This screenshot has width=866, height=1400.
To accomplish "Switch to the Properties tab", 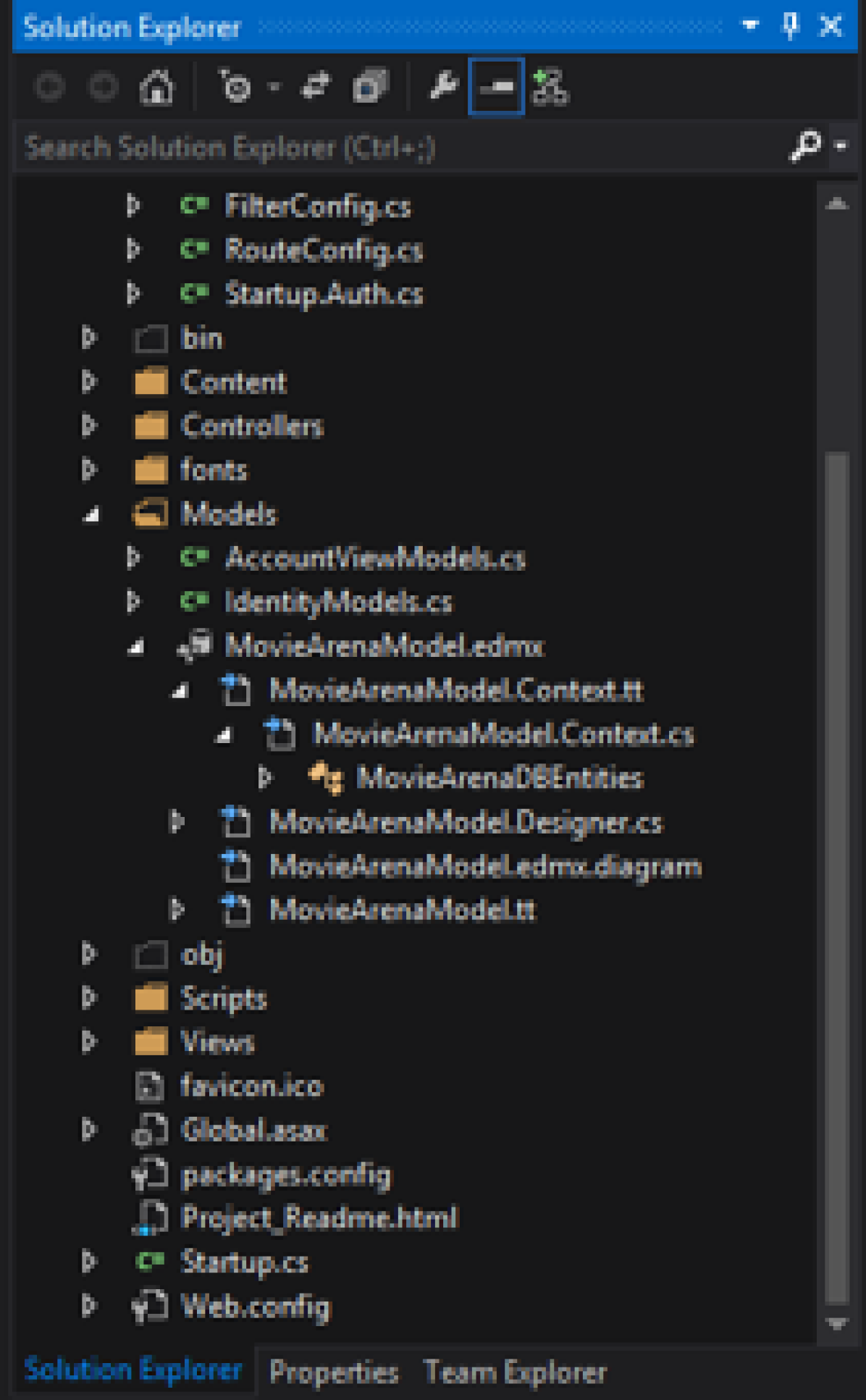I will click(x=334, y=1372).
